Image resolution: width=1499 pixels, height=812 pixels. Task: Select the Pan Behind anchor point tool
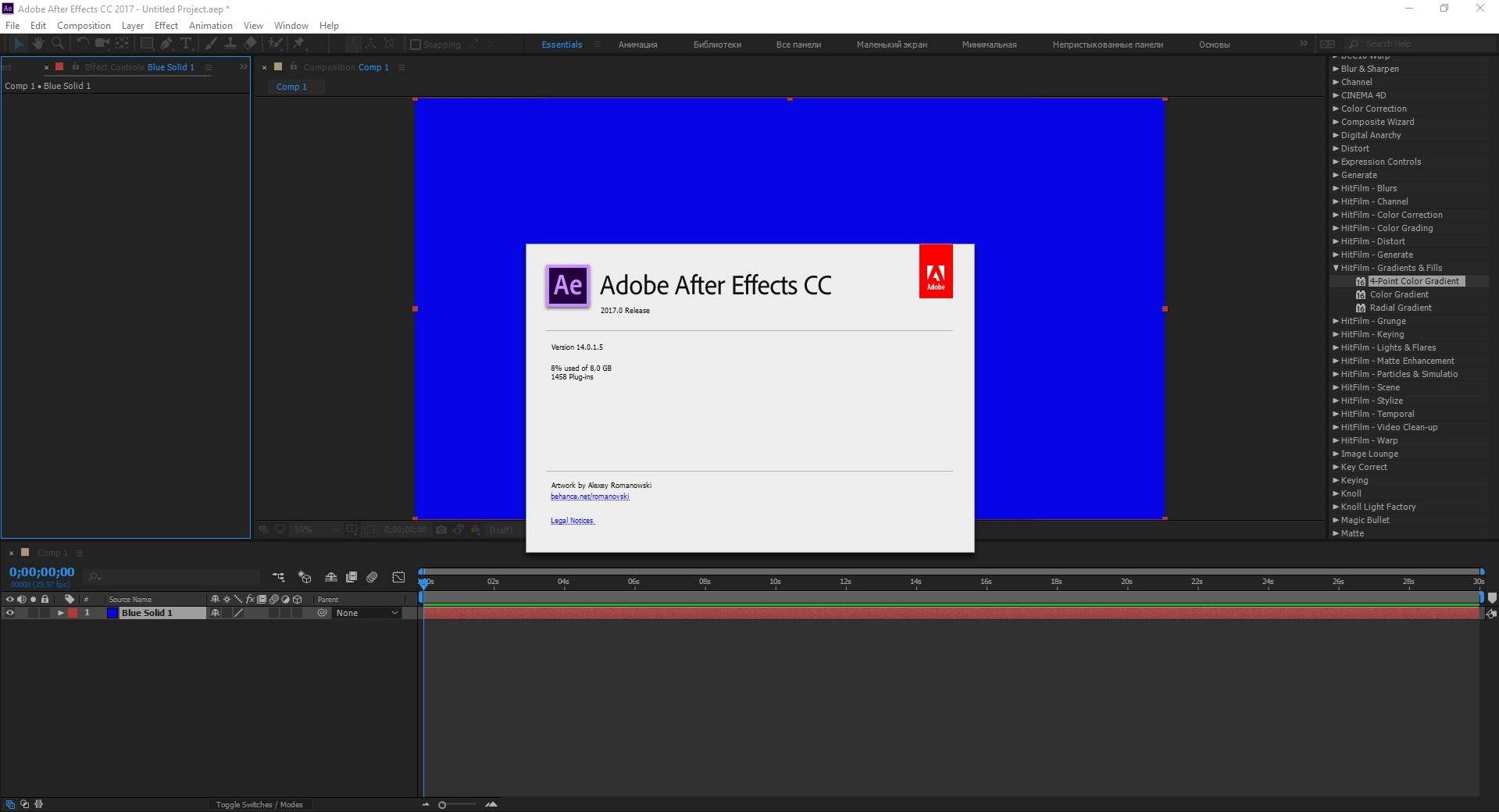(123, 44)
